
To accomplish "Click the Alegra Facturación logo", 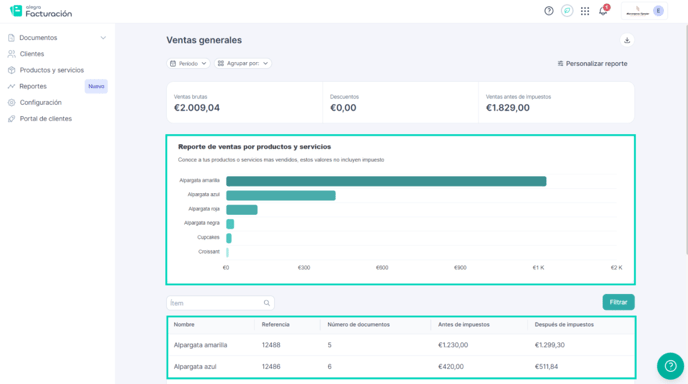I will pyautogui.click(x=41, y=11).
